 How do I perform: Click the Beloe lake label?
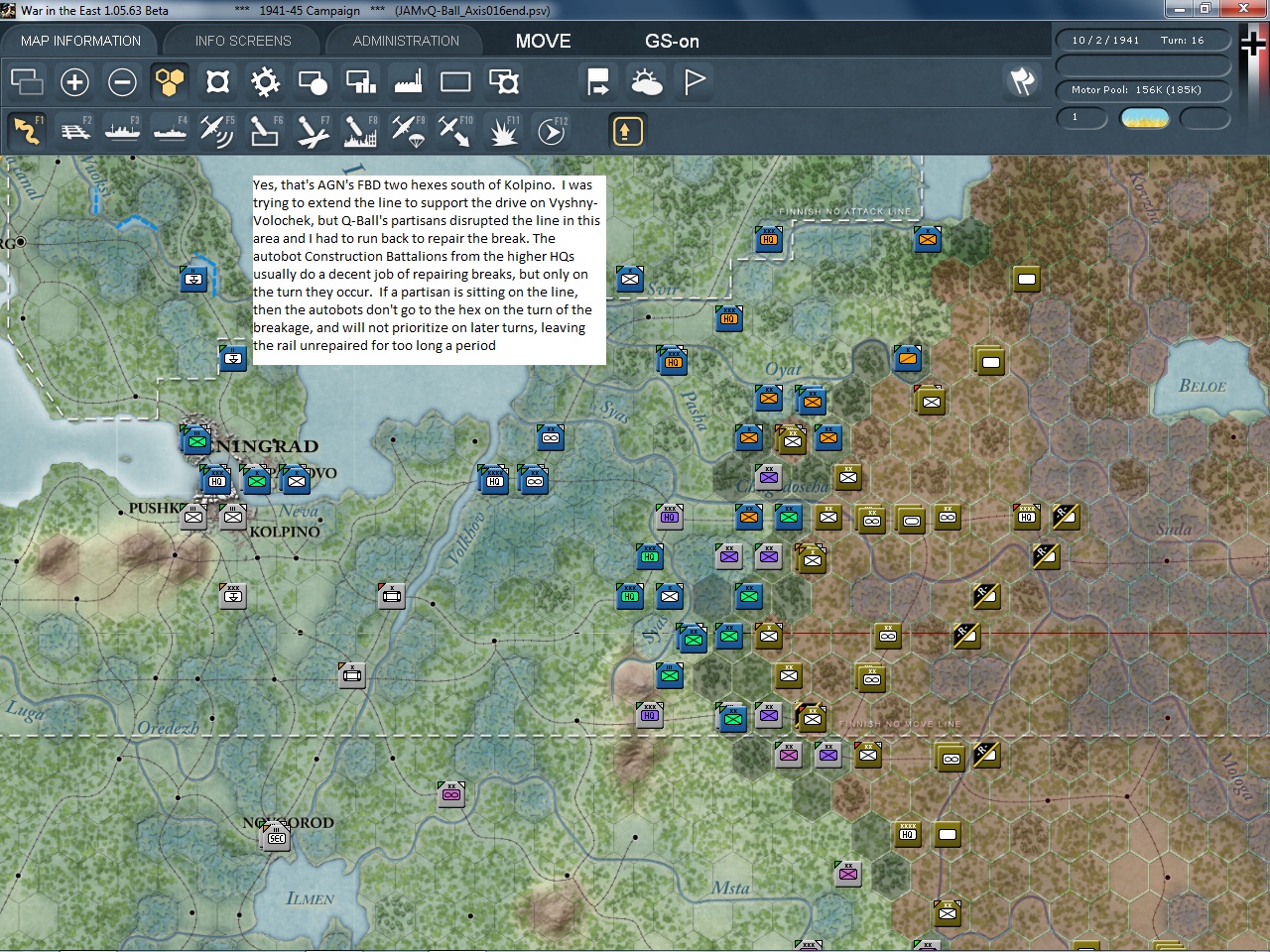click(x=1203, y=386)
